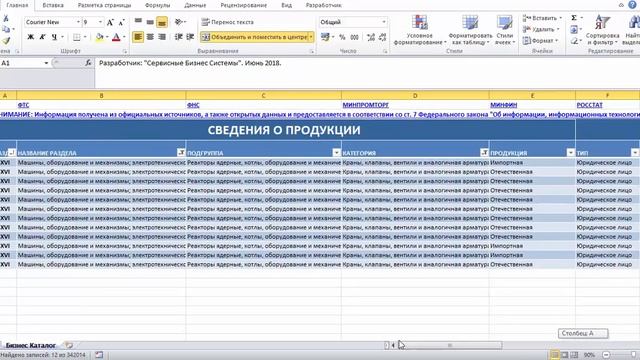640x360 pixels.
Task: Click the Name Box showing A1
Action: 21,63
